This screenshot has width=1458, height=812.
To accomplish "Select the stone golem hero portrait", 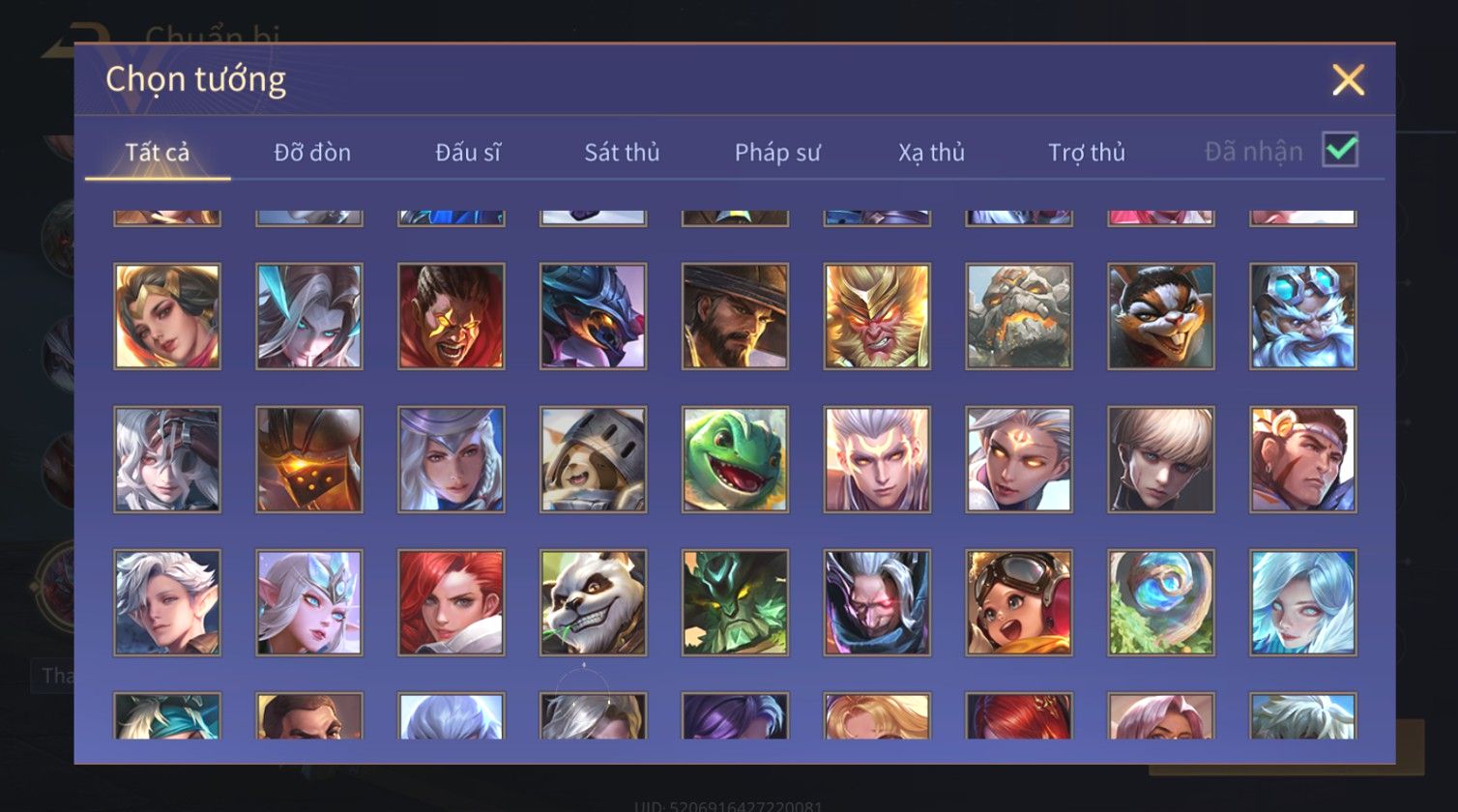I will click(x=1019, y=316).
